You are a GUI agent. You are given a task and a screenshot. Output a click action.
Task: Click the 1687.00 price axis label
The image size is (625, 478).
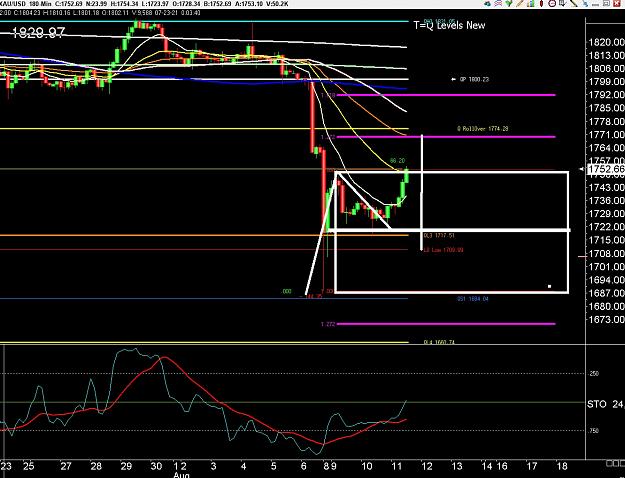[606, 293]
